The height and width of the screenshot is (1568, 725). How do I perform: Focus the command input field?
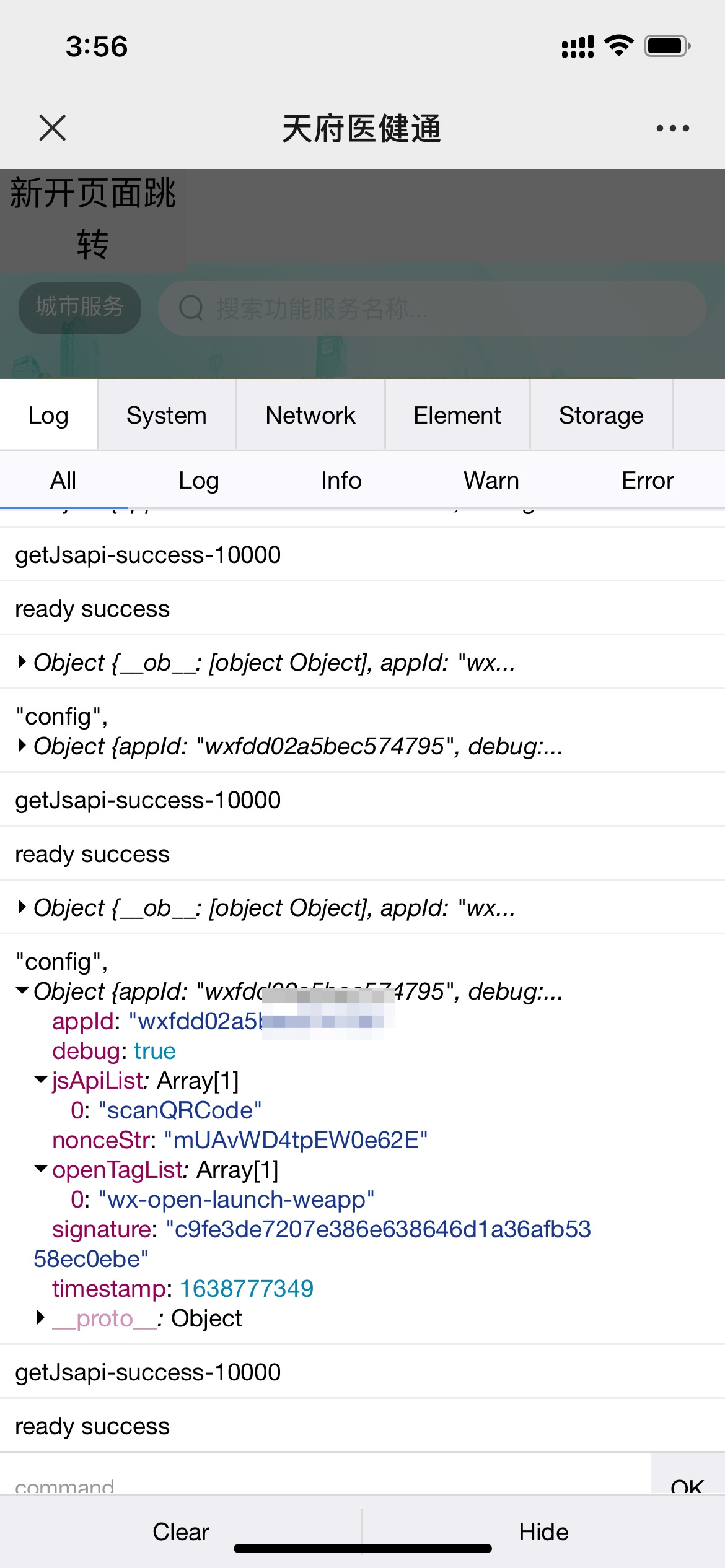click(x=325, y=1475)
